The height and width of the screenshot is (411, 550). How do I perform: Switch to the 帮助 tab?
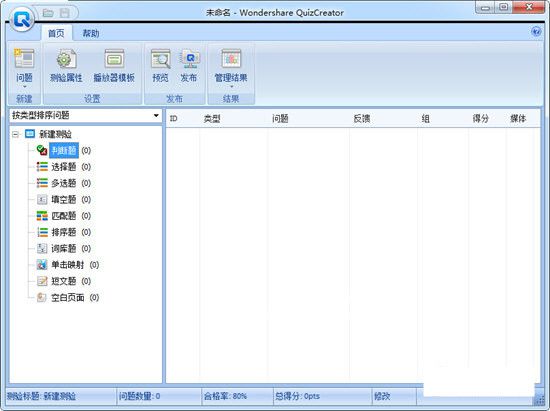(x=91, y=33)
